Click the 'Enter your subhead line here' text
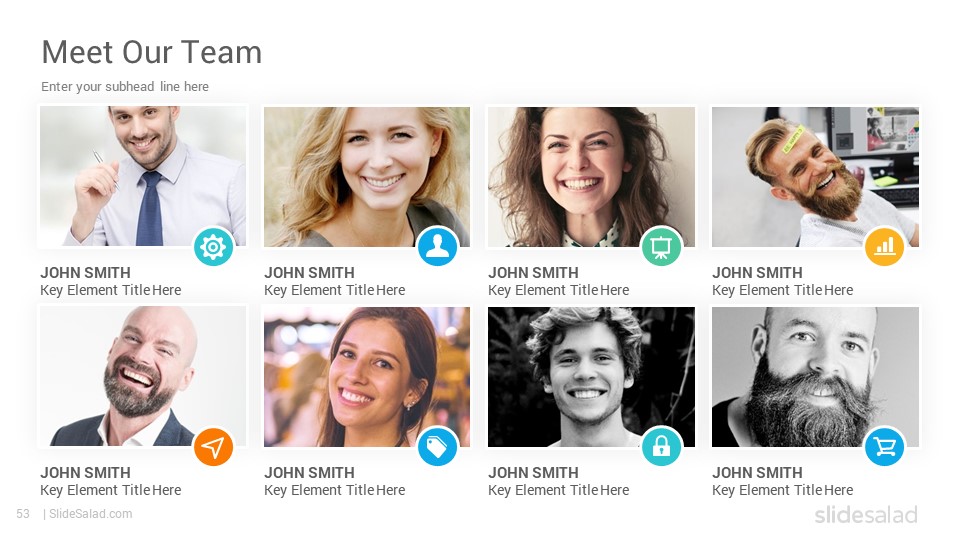The height and width of the screenshot is (540, 960). tap(125, 86)
